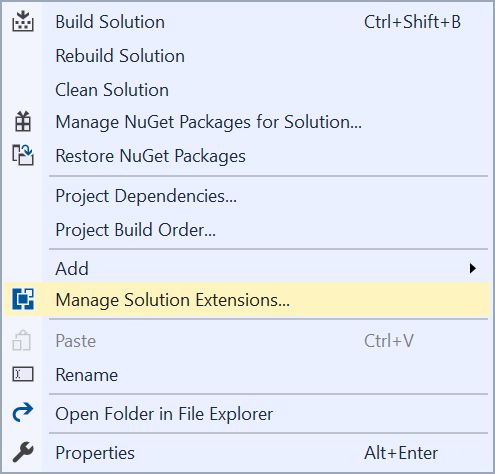Viewport: 495px width, 474px height.
Task: Click the Properties wrench icon
Action: [x=23, y=452]
